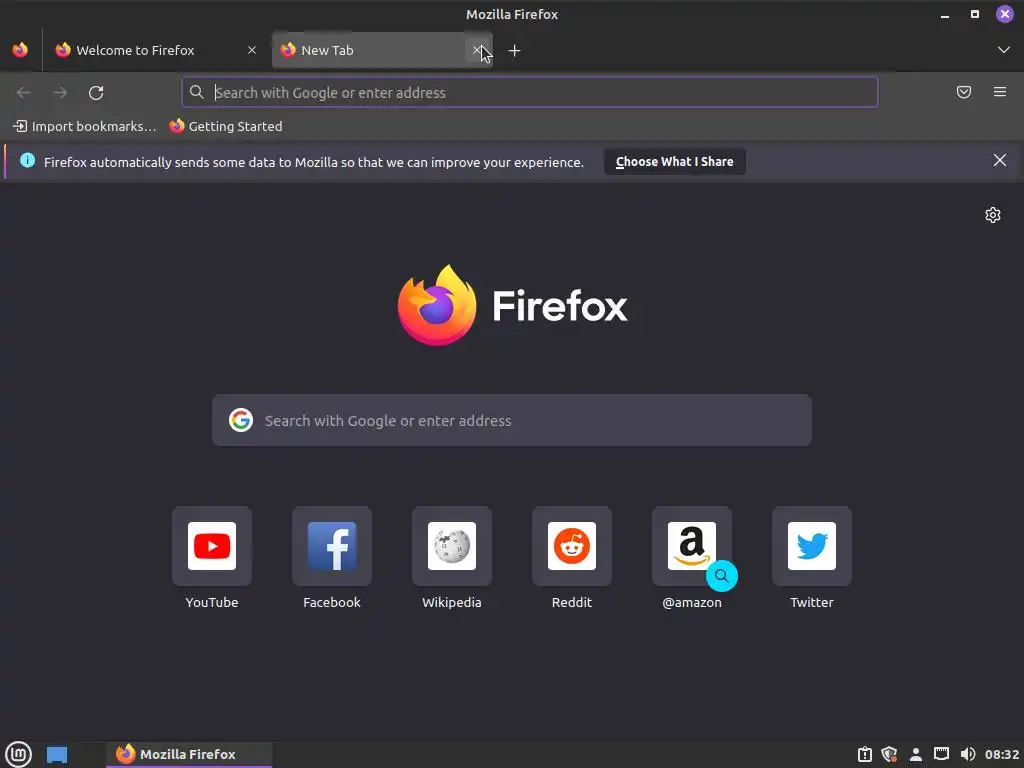Dismiss the data sharing notification bar

coord(999,160)
